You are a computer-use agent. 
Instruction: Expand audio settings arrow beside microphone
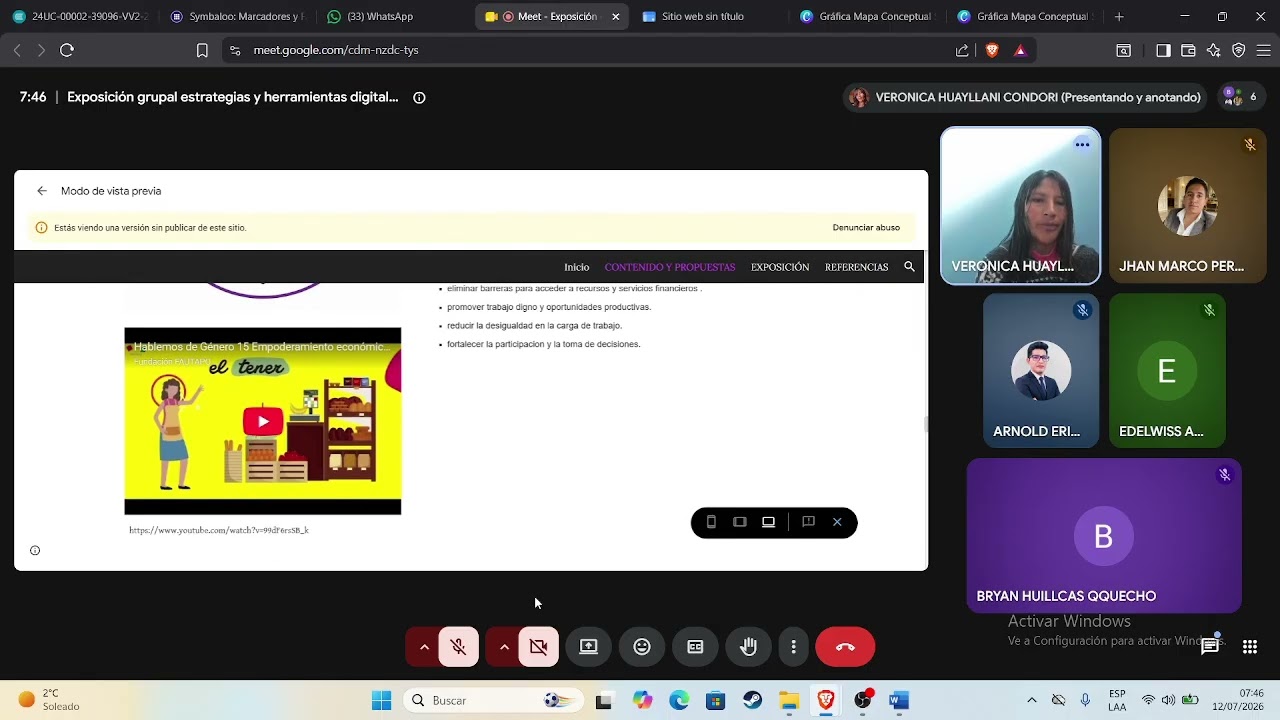424,647
